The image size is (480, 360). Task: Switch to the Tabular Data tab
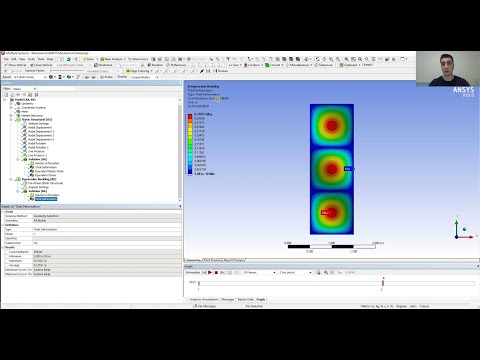pyautogui.click(x=246, y=299)
